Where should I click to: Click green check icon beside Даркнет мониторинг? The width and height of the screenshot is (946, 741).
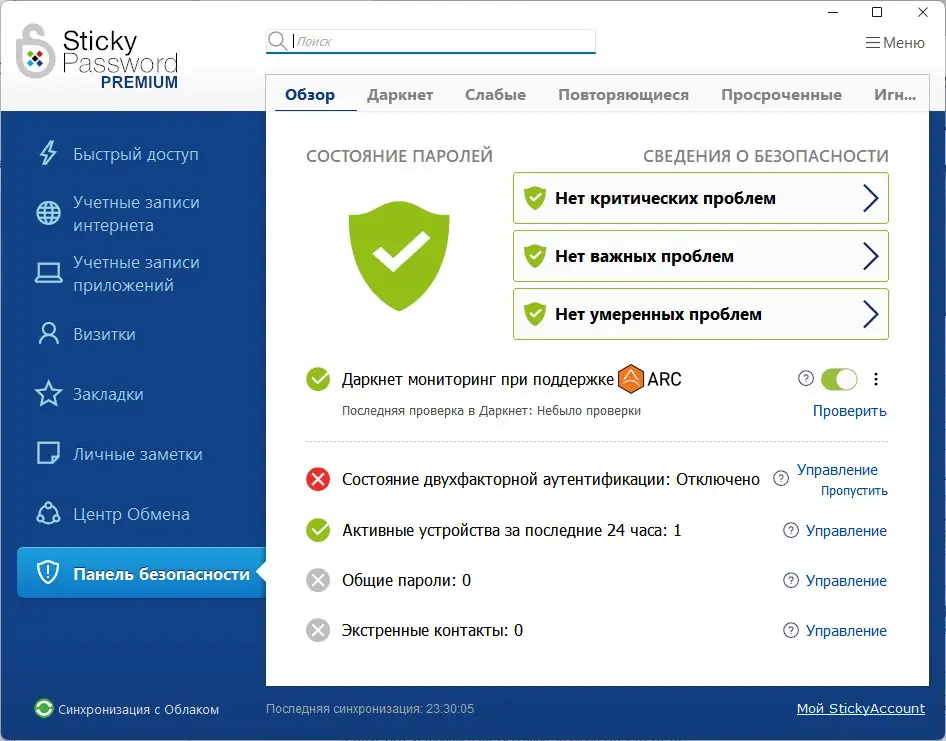(318, 379)
